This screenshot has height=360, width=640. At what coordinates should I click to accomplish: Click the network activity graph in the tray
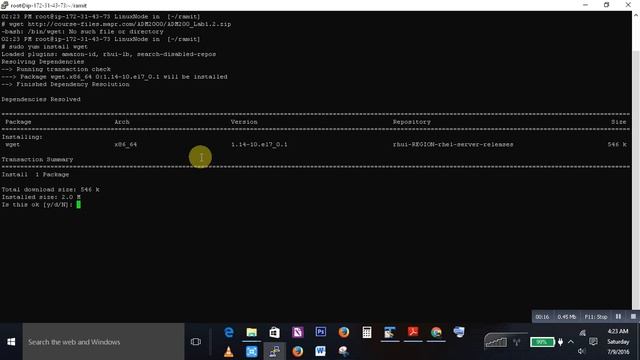(x=496, y=342)
